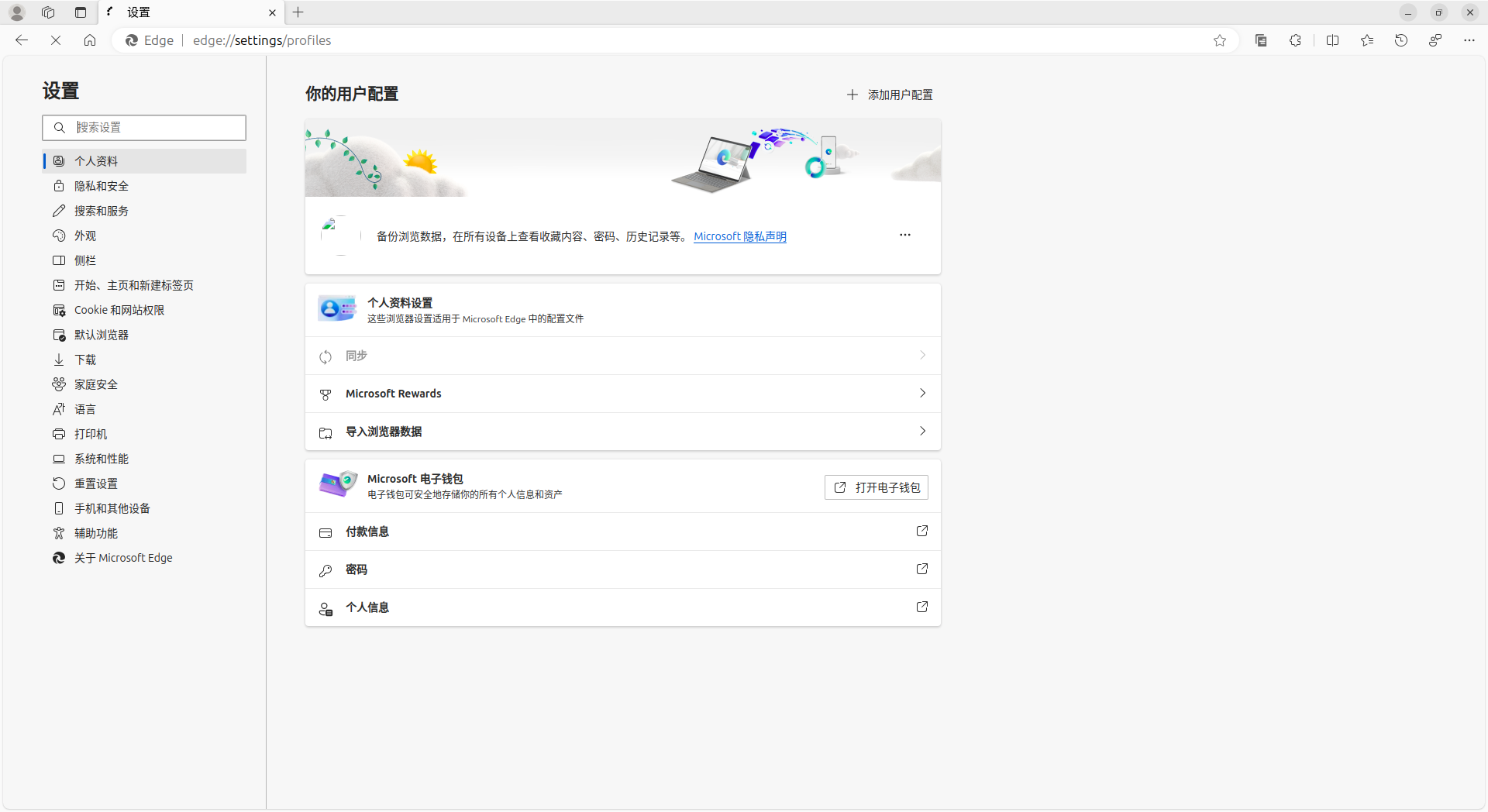This screenshot has height=812, width=1488.
Task: Open the profile more options ellipsis
Action: (904, 235)
